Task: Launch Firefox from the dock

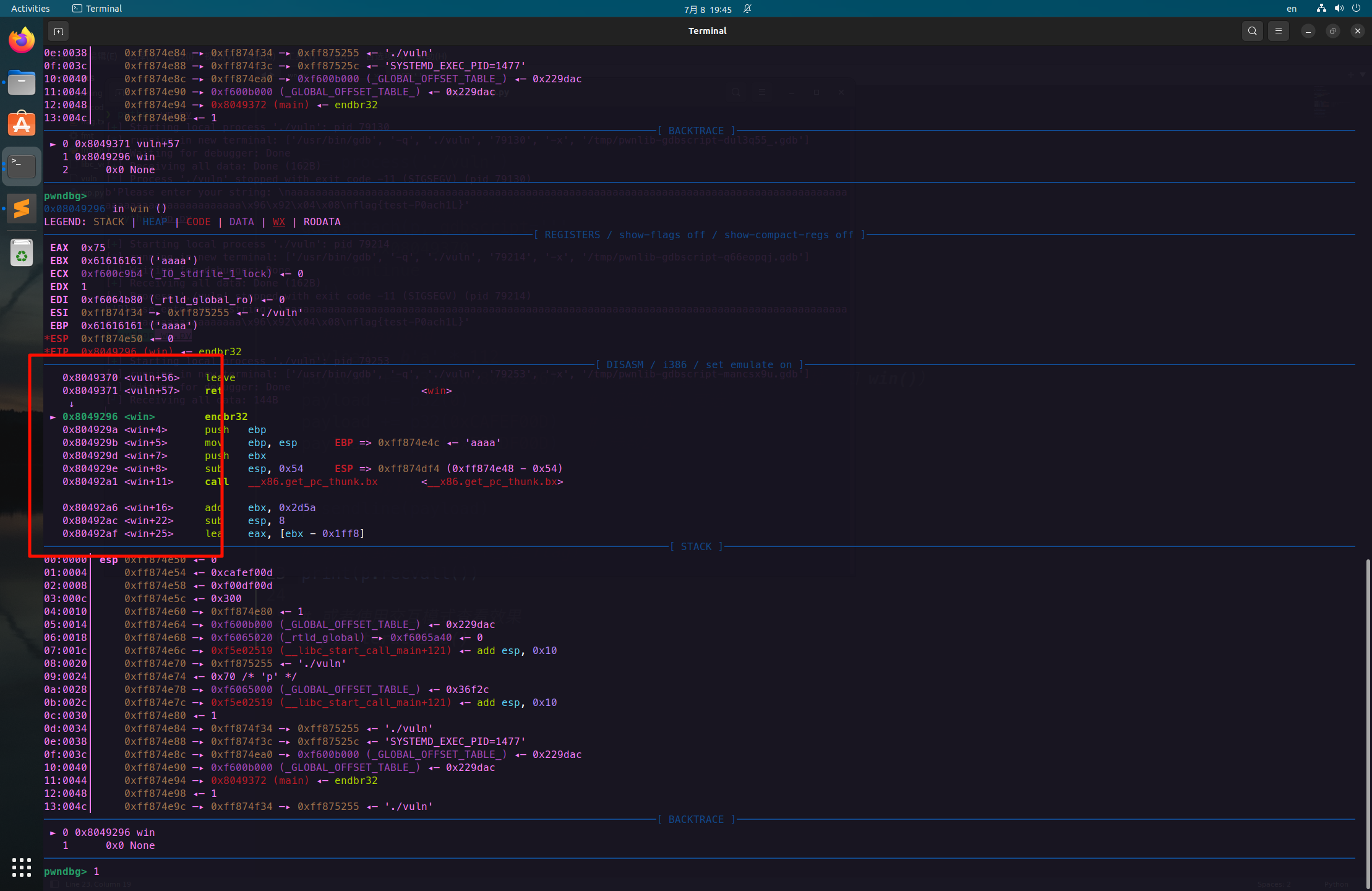Action: tap(22, 41)
